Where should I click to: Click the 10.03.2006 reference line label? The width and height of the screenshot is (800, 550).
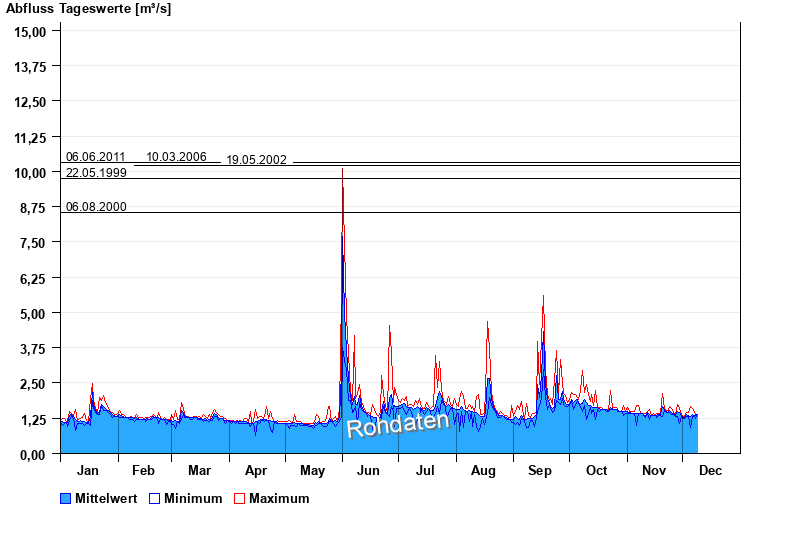[176, 157]
